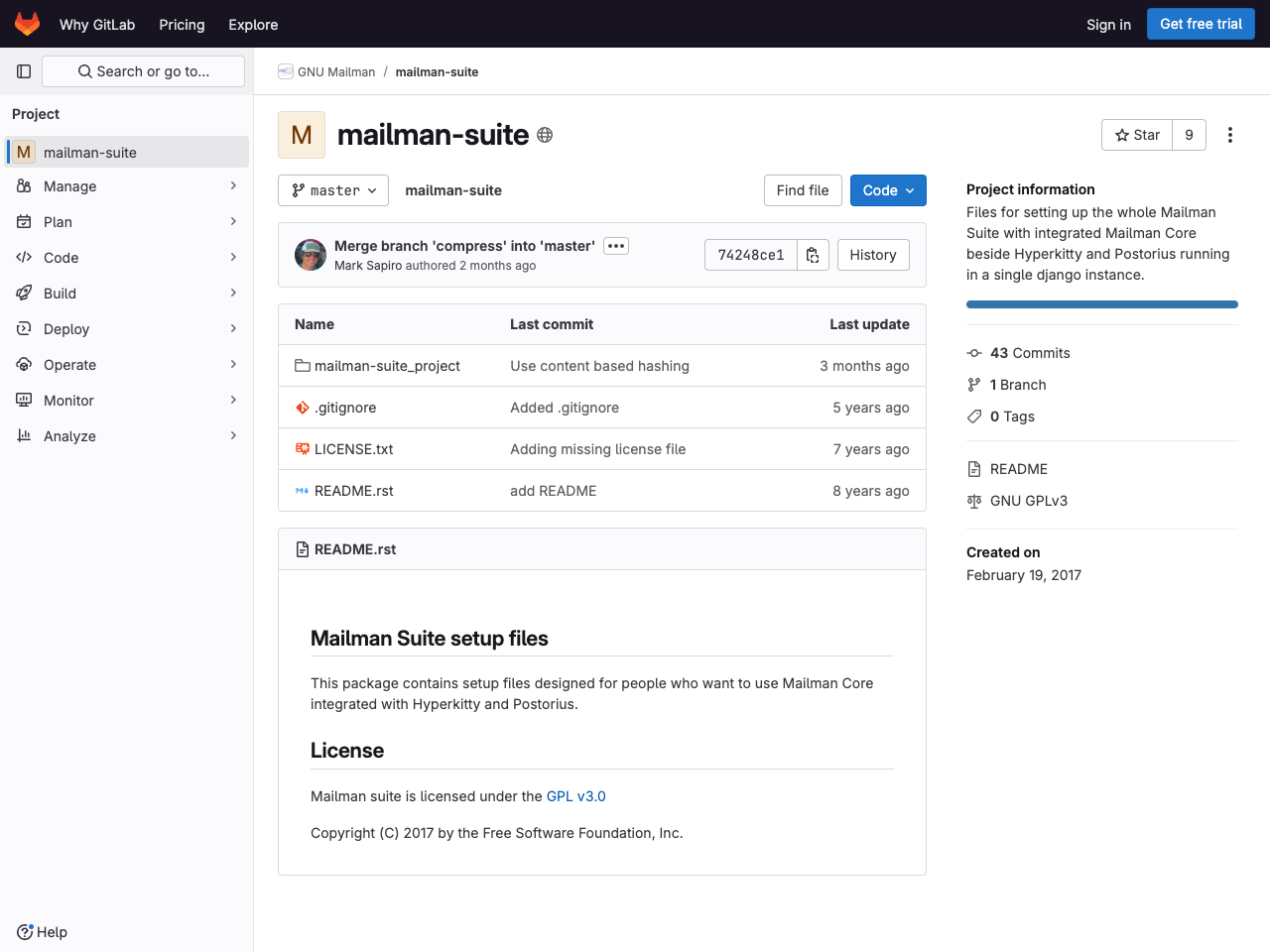The width and height of the screenshot is (1270, 952).
Task: Expand the Operate menu chevron
Action: coord(233,365)
